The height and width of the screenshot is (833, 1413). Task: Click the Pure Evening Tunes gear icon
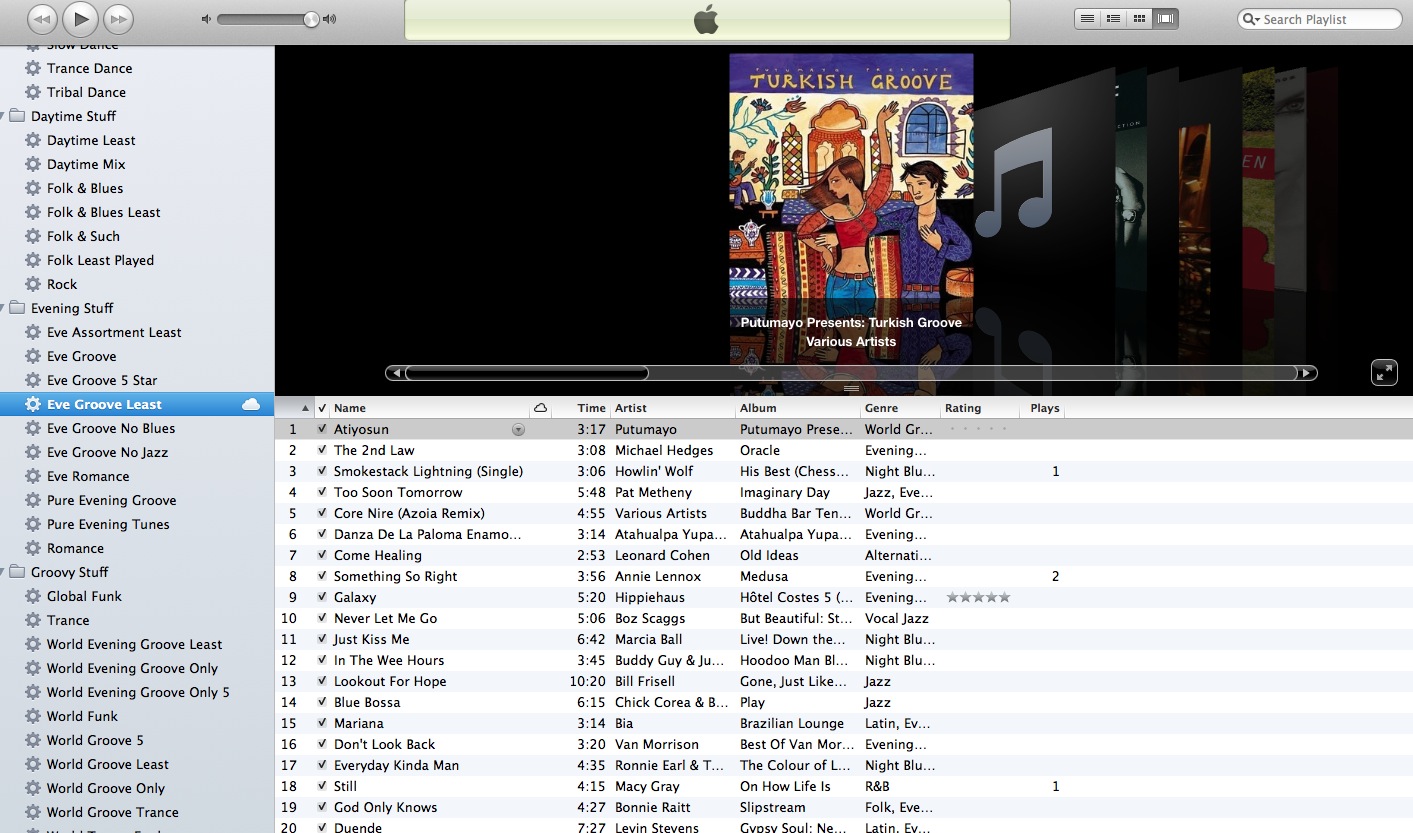point(33,524)
